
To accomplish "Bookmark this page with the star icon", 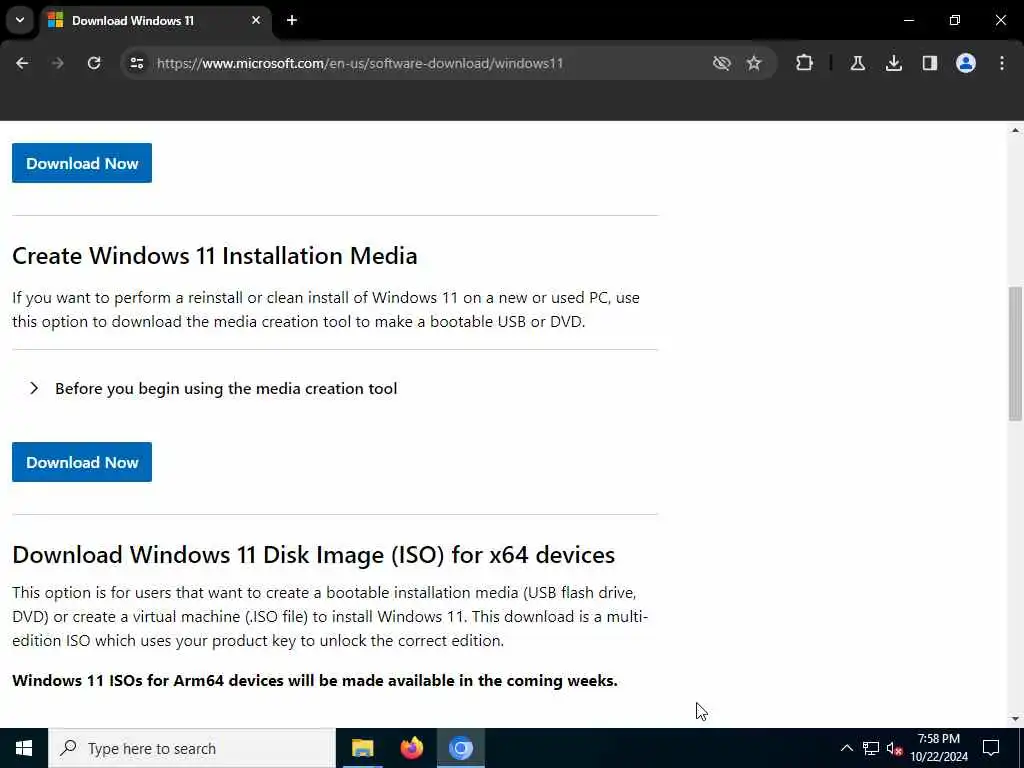I will [x=754, y=63].
